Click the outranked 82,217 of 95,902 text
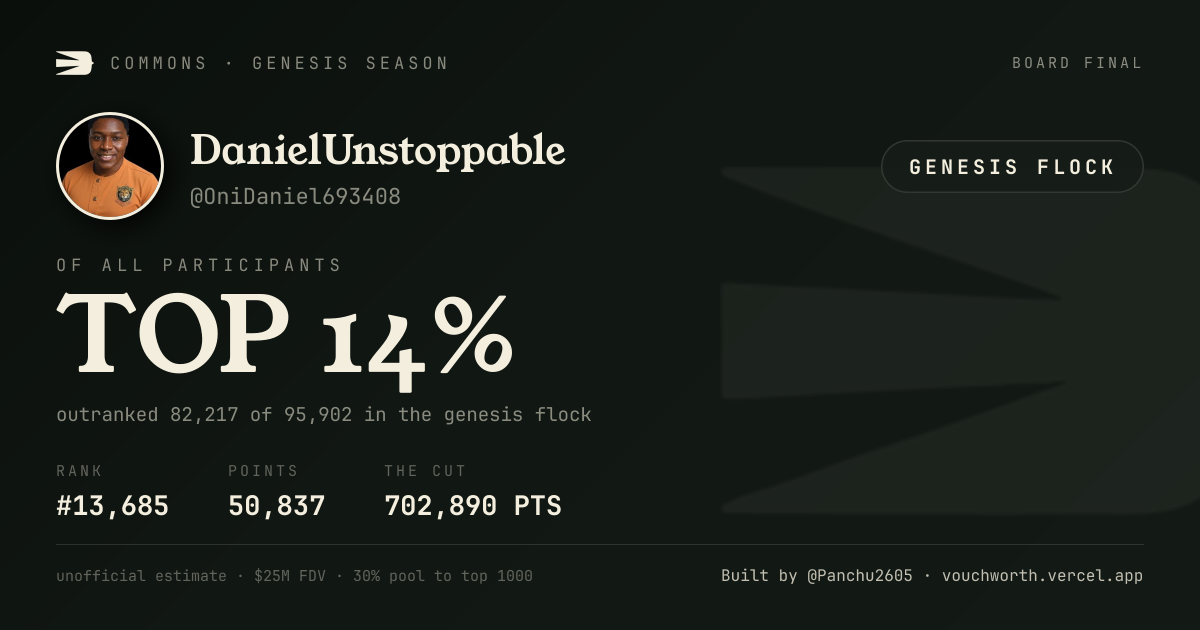Image resolution: width=1200 pixels, height=630 pixels. (x=204, y=414)
